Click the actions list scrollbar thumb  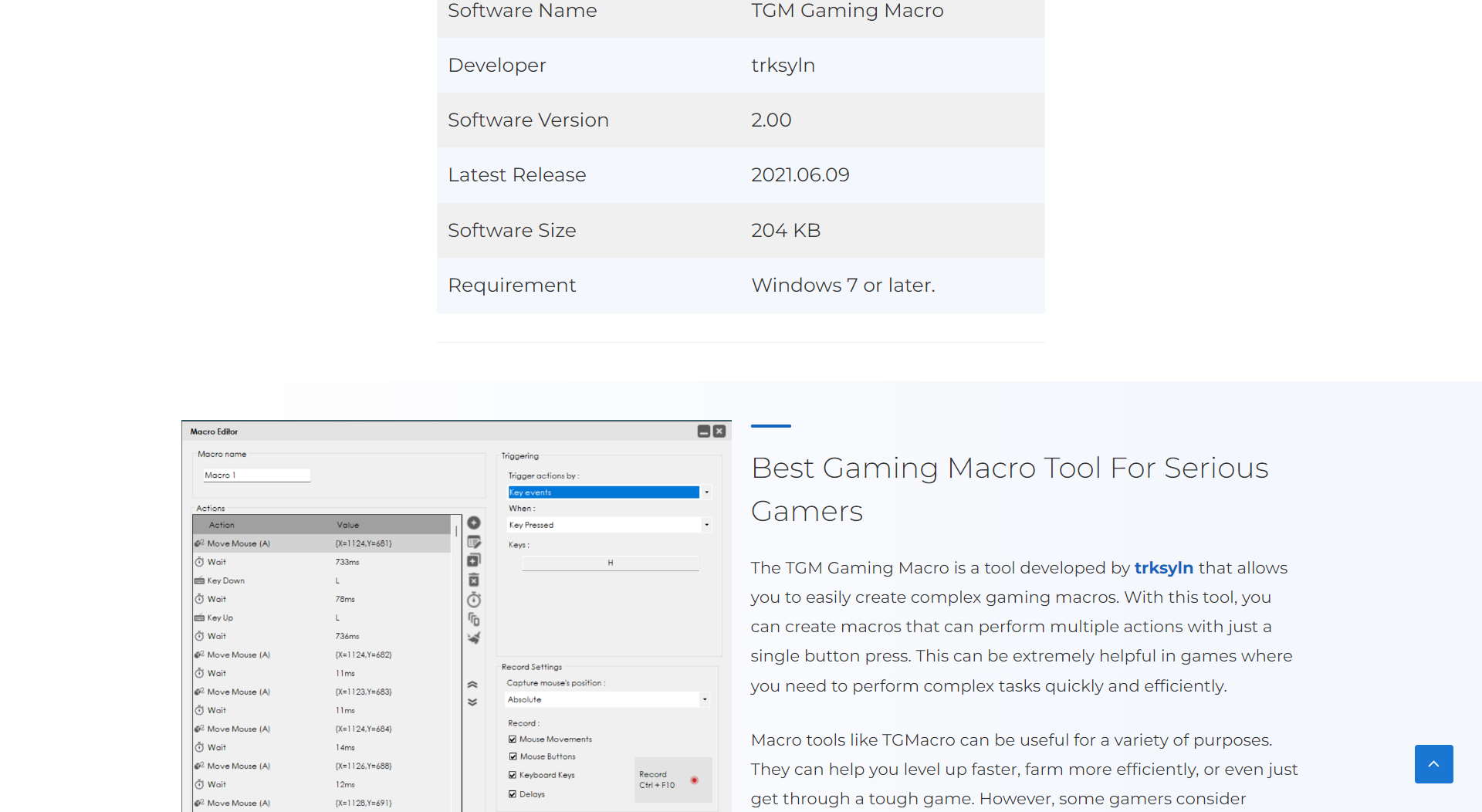tap(456, 531)
